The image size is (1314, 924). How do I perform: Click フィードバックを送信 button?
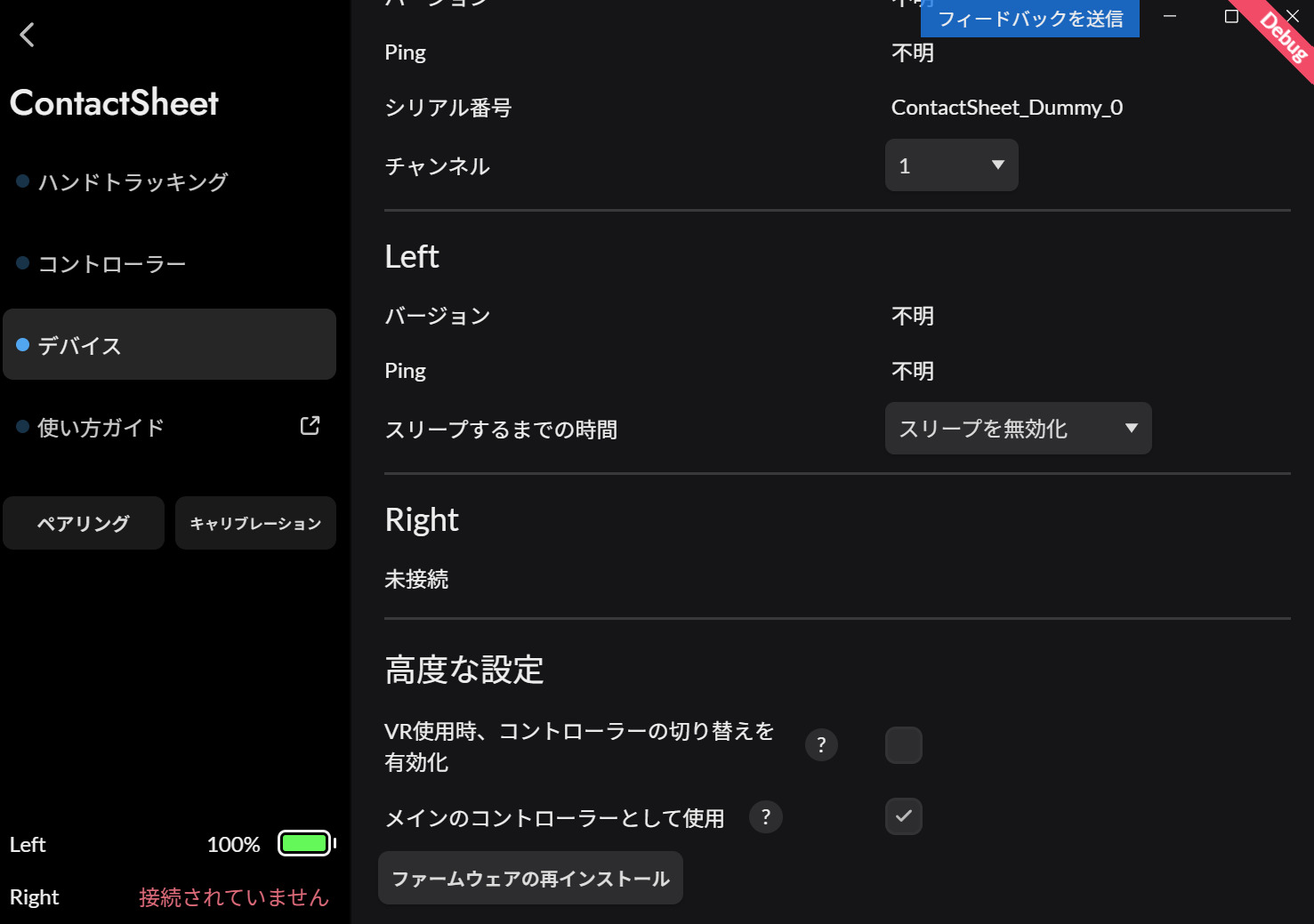[x=1030, y=19]
